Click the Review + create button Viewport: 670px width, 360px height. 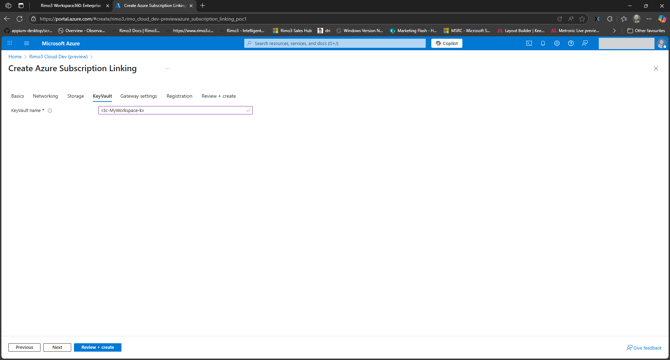tap(97, 347)
